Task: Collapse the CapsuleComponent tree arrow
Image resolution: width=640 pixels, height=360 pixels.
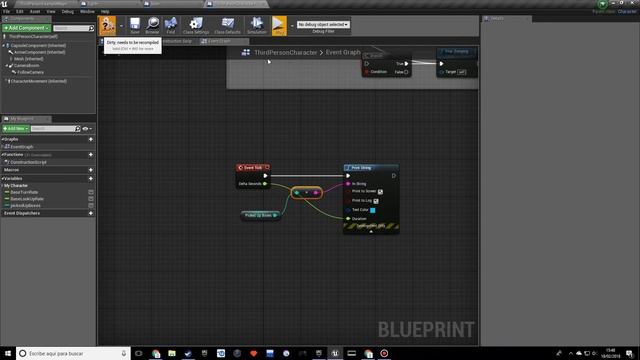Action: click(4, 45)
